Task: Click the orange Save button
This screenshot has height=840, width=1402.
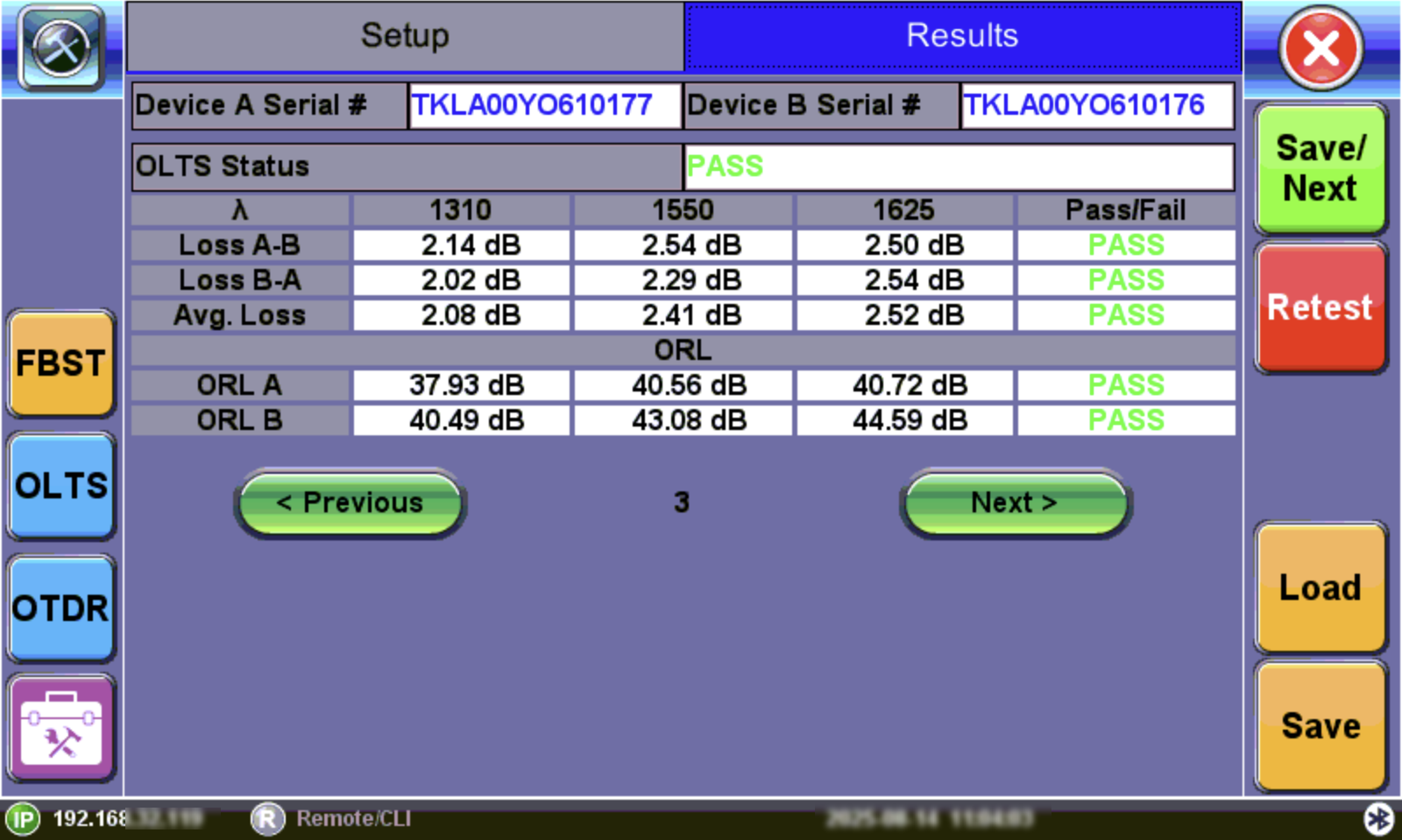Action: pos(1321,726)
